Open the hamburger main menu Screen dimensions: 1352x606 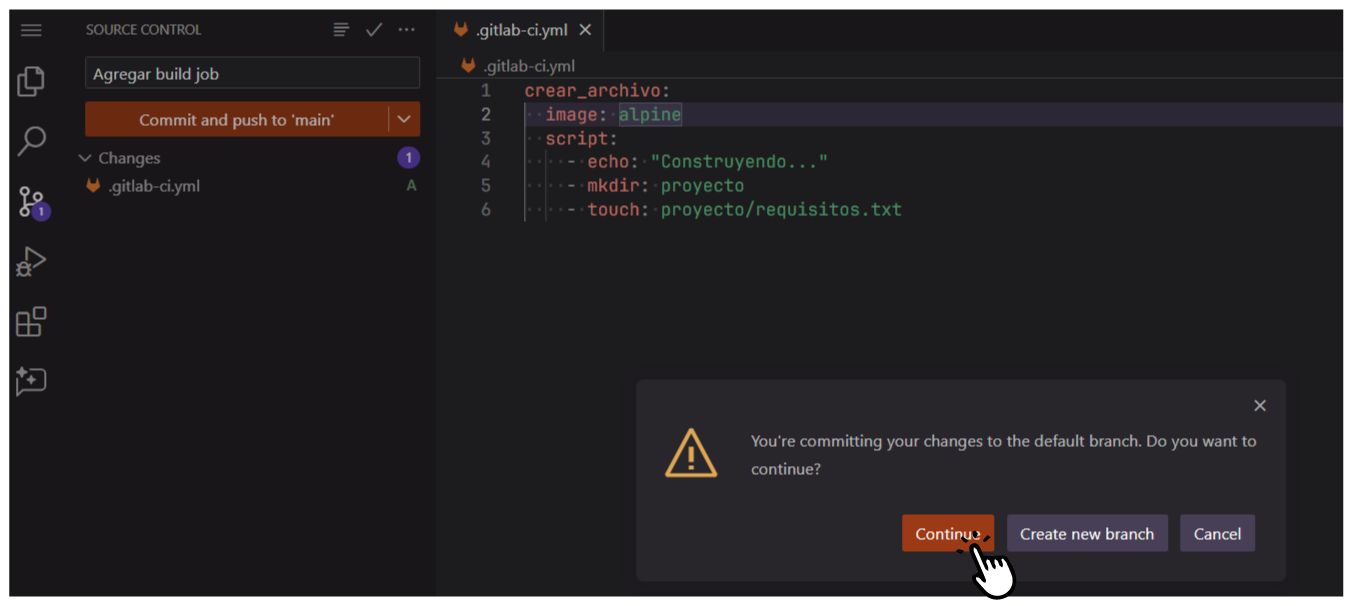tap(31, 30)
